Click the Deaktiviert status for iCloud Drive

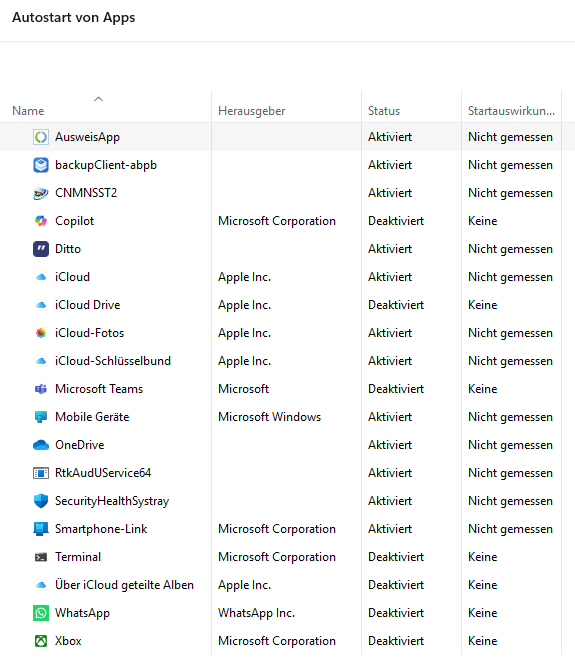point(396,305)
